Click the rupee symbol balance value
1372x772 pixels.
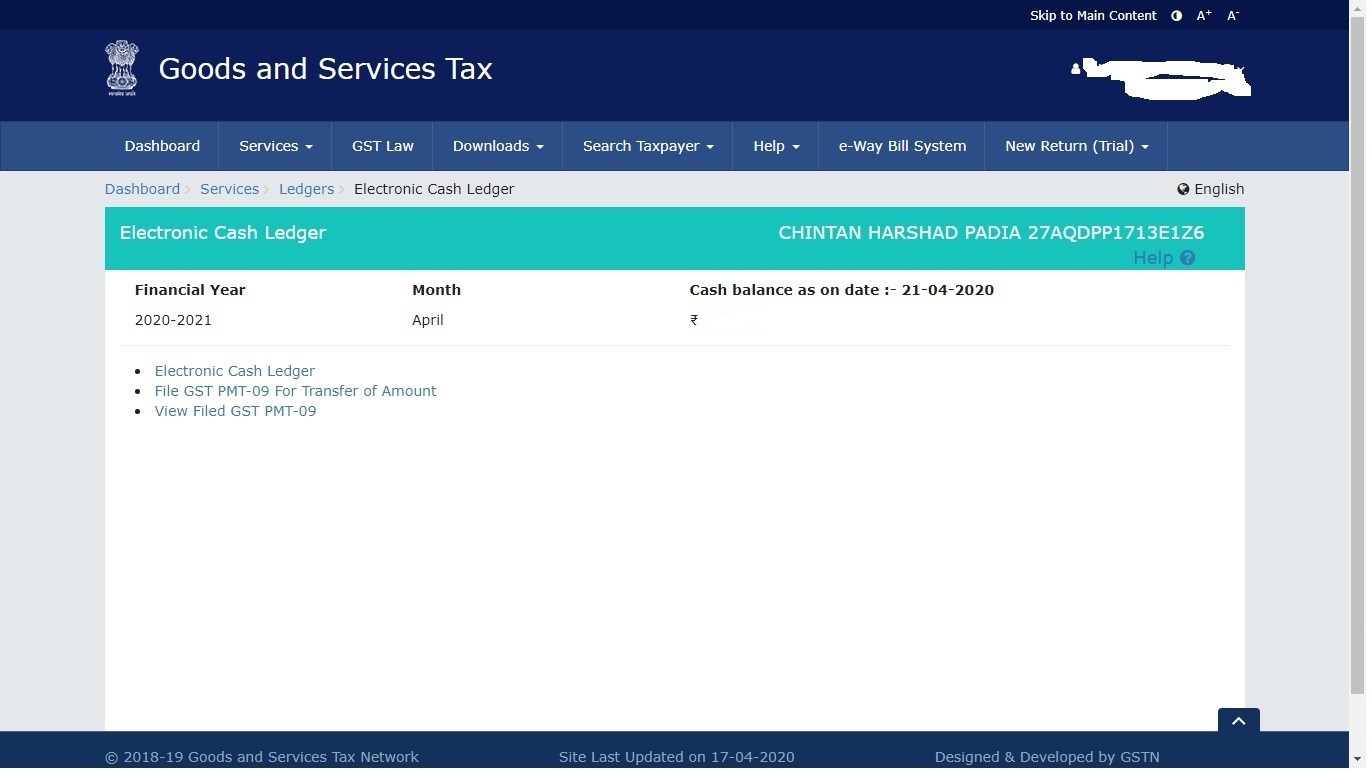pyautogui.click(x=694, y=320)
